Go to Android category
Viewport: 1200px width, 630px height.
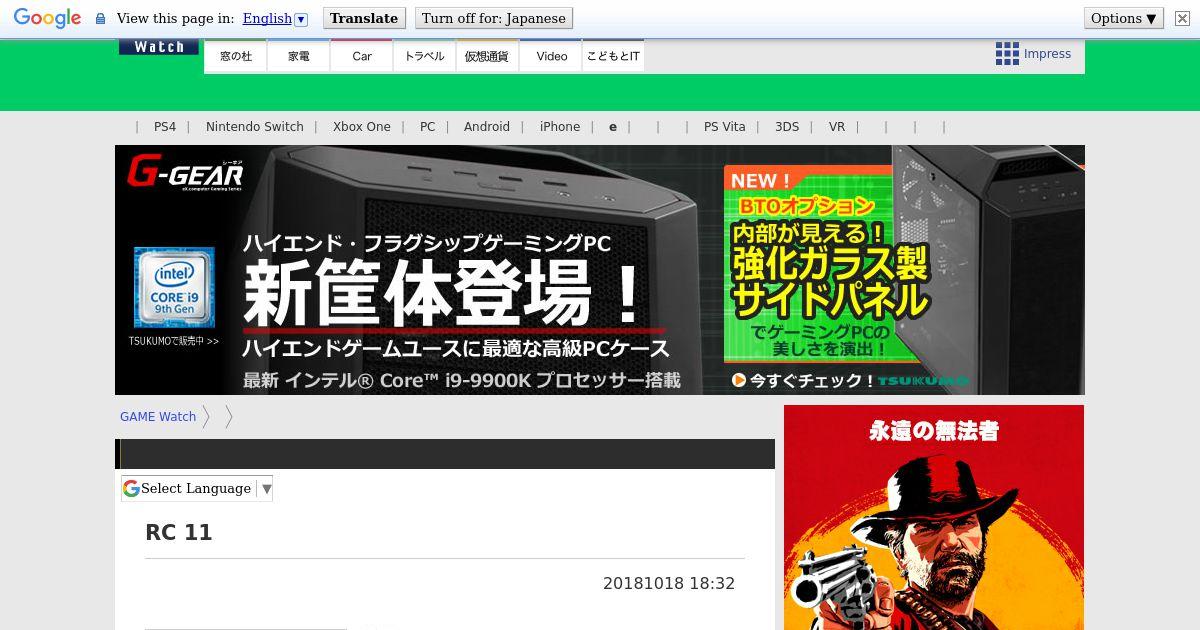point(487,127)
